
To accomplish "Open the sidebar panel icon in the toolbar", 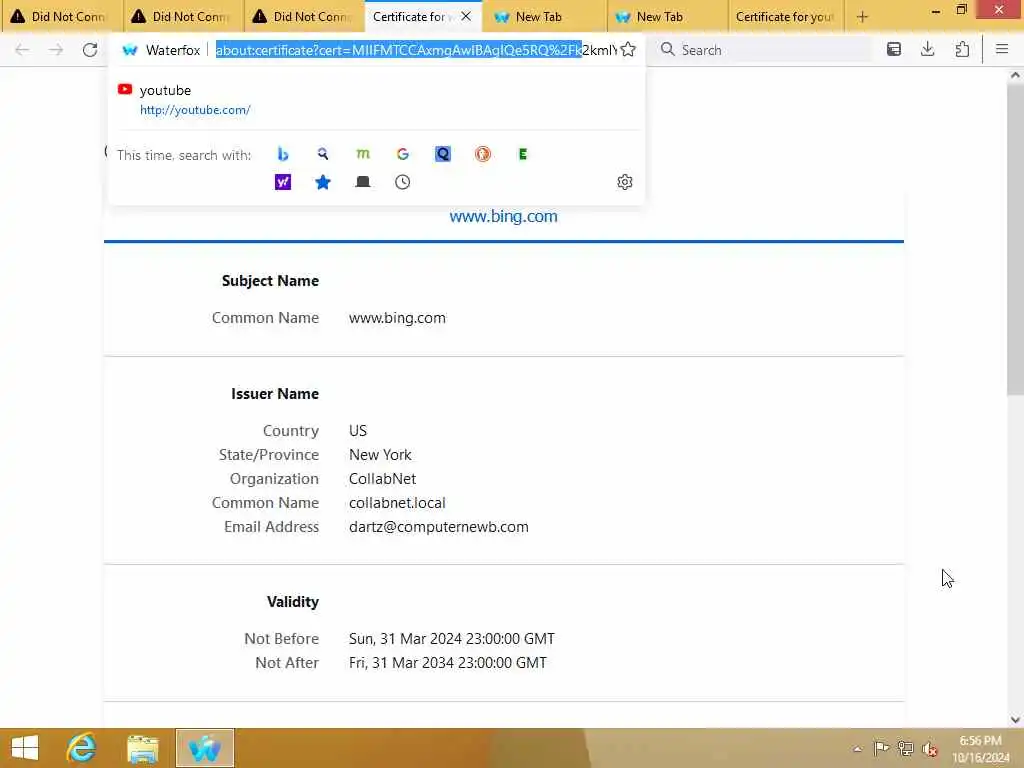I will tap(894, 50).
